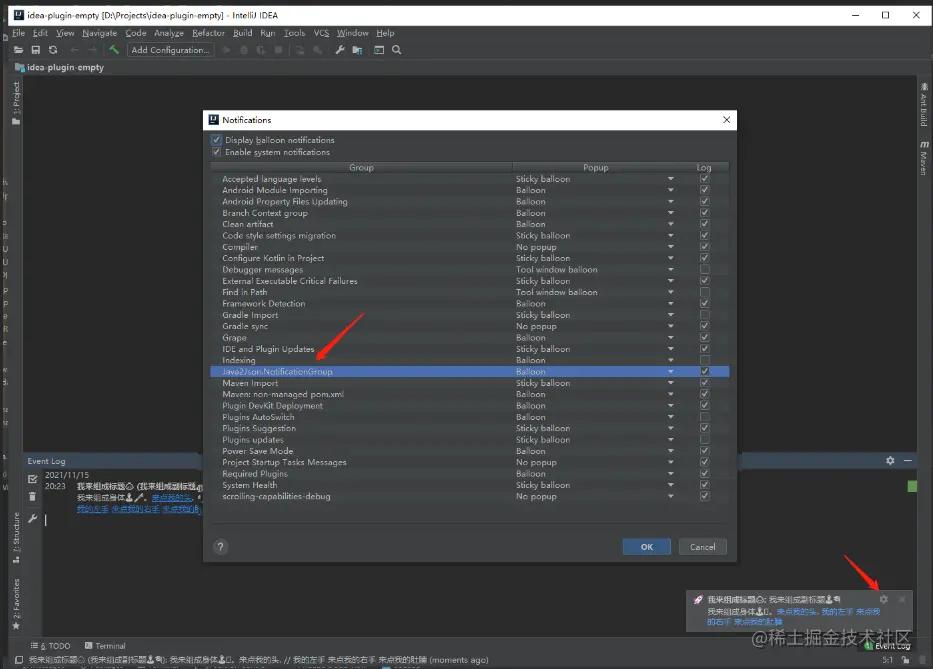Viewport: 933px width, 669px height.
Task: Open the Ant Build side panel
Action: [x=923, y=105]
